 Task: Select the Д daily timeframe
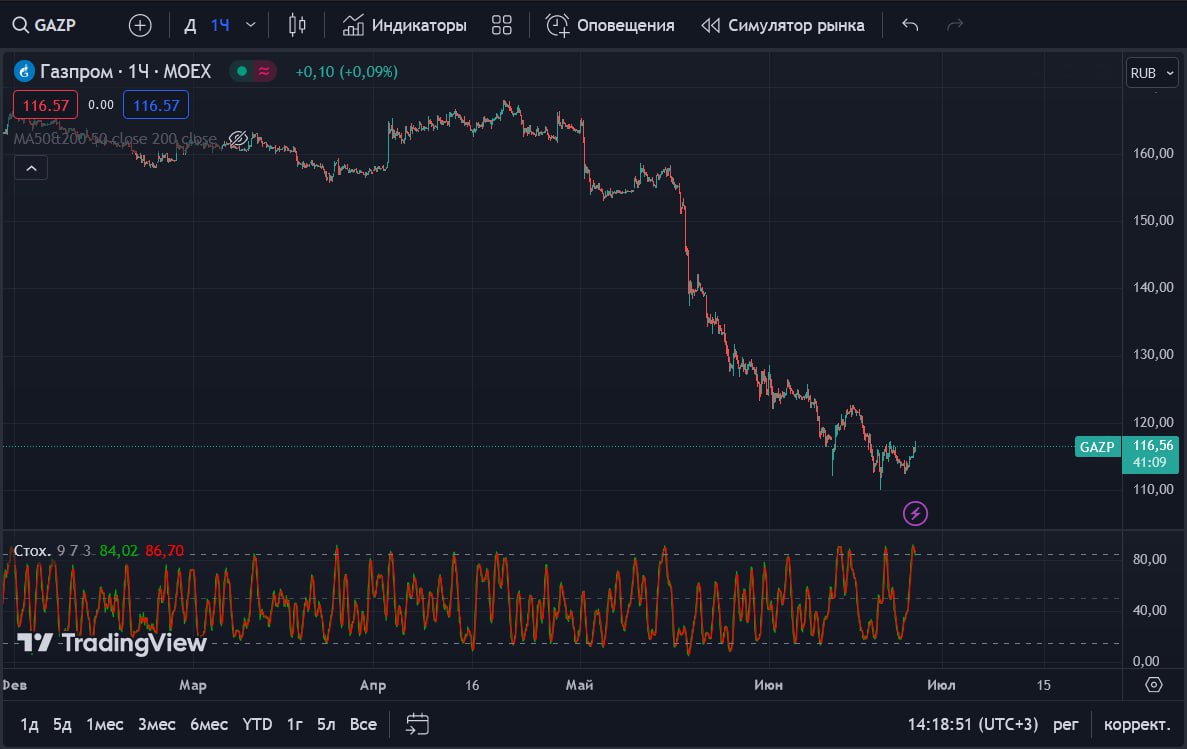click(x=190, y=26)
